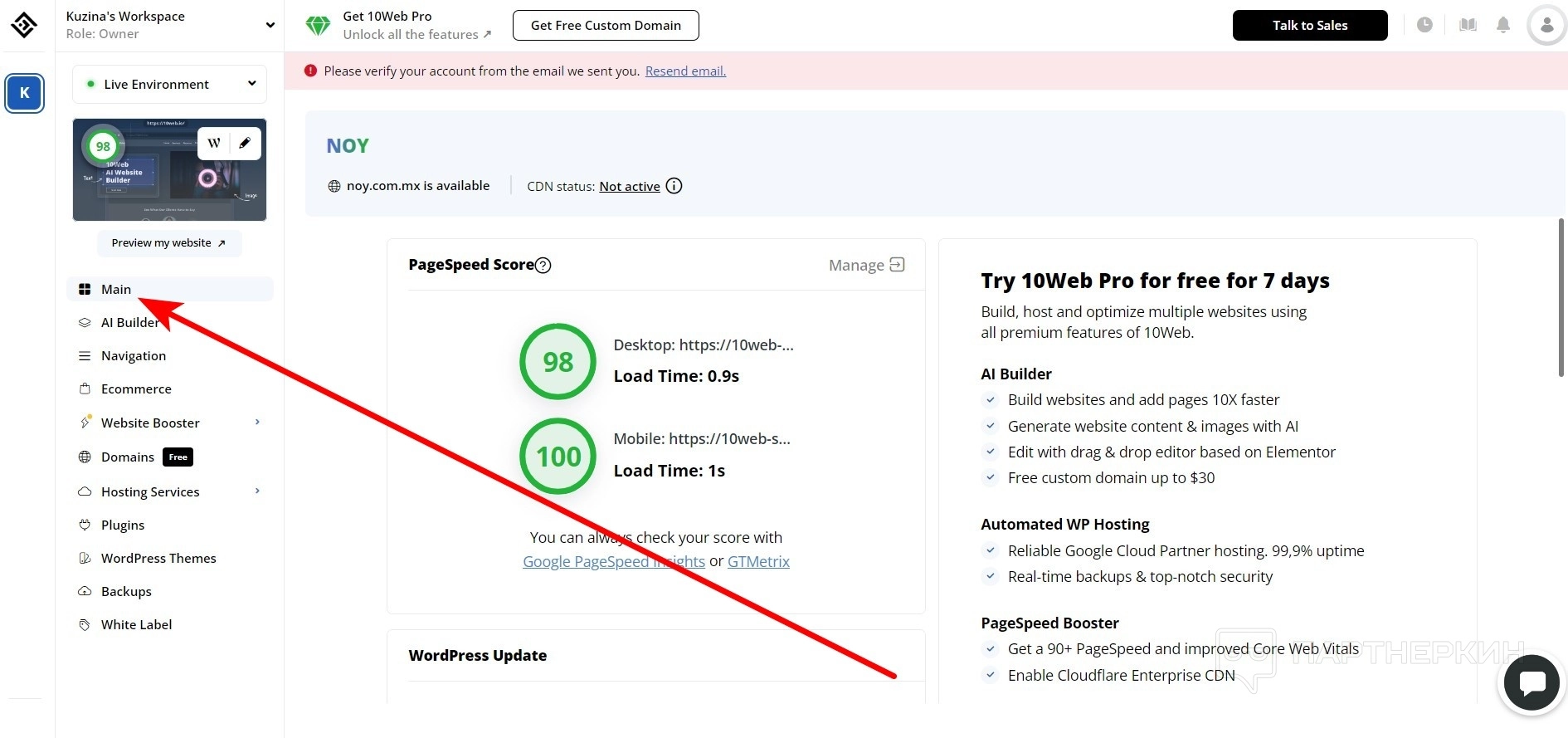Open the book documentation icon
Image resolution: width=1568 pixels, height=738 pixels.
pos(1468,25)
